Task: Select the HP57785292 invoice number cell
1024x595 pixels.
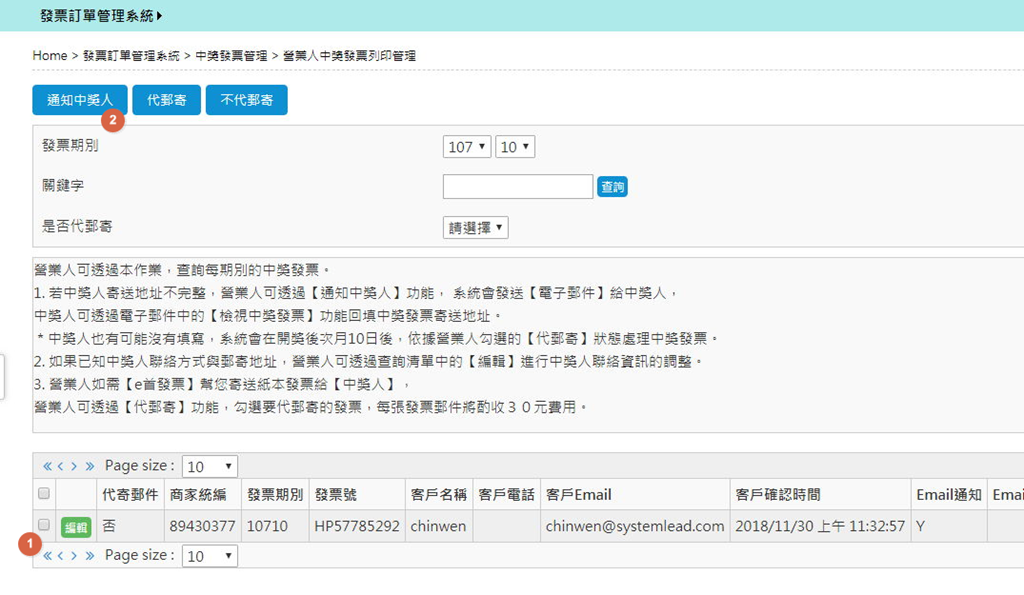Action: pos(357,526)
